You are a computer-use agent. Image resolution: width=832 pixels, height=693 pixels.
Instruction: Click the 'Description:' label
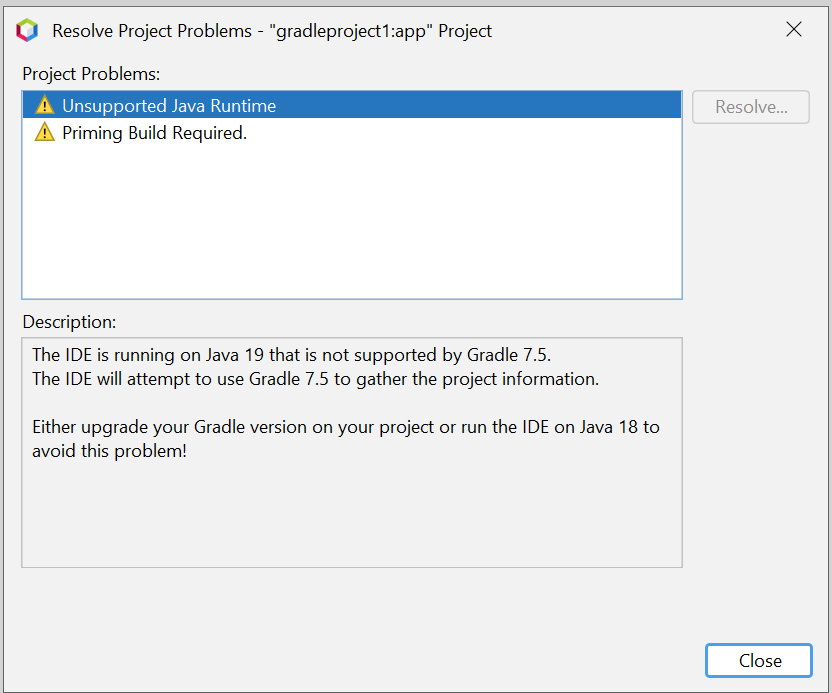pyautogui.click(x=69, y=322)
